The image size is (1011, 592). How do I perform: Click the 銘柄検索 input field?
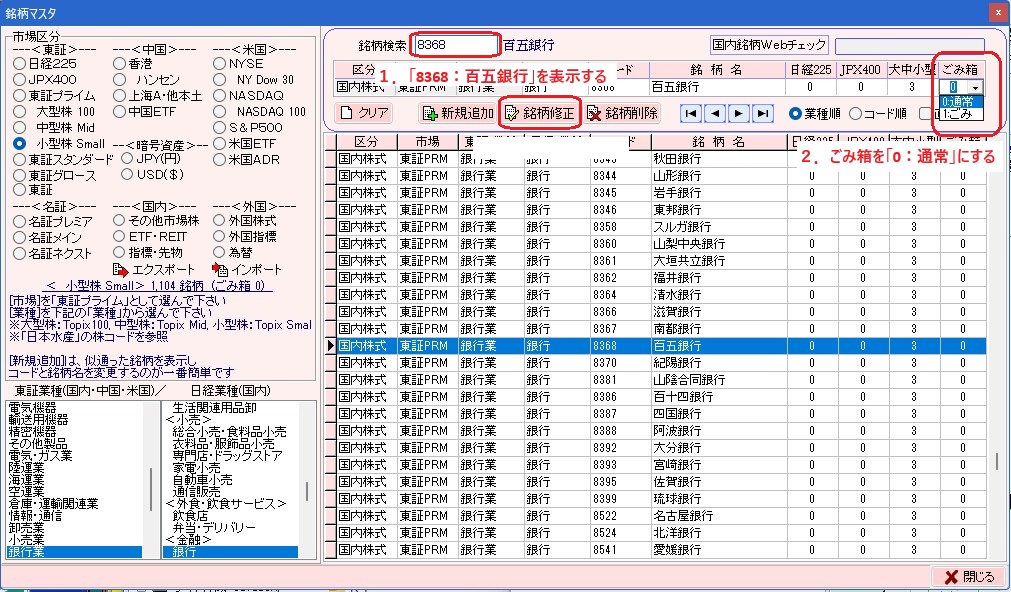[x=455, y=45]
